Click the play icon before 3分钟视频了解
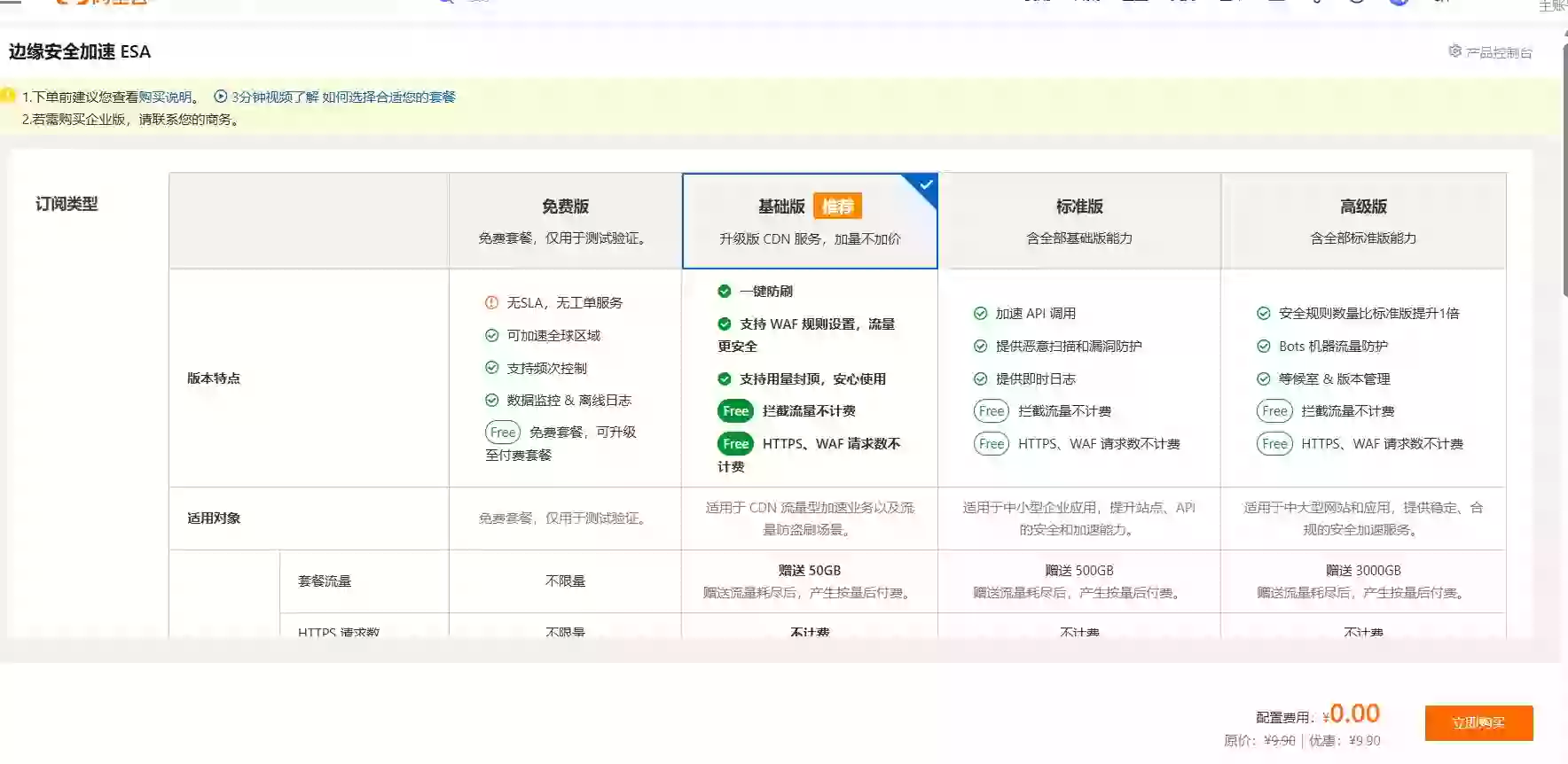The height and width of the screenshot is (764, 1568). (221, 97)
